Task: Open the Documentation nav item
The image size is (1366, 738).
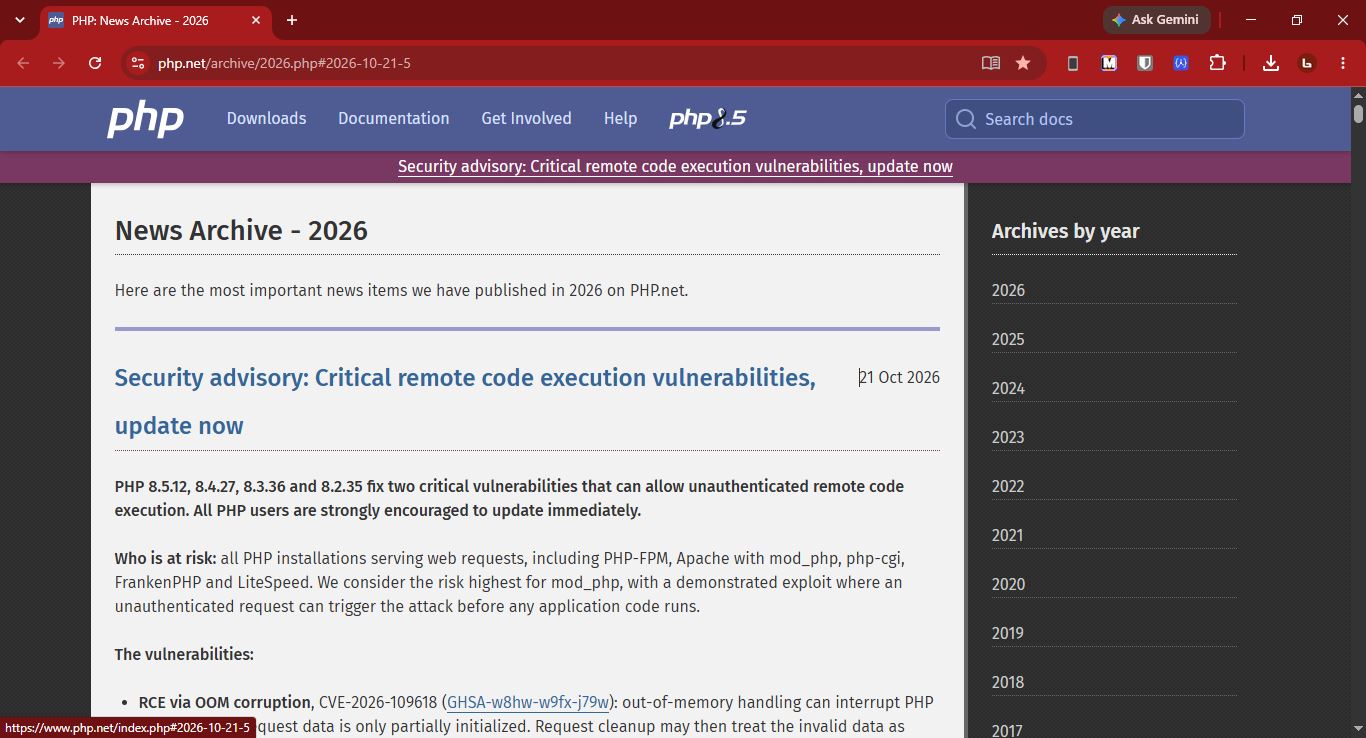Action: (393, 118)
